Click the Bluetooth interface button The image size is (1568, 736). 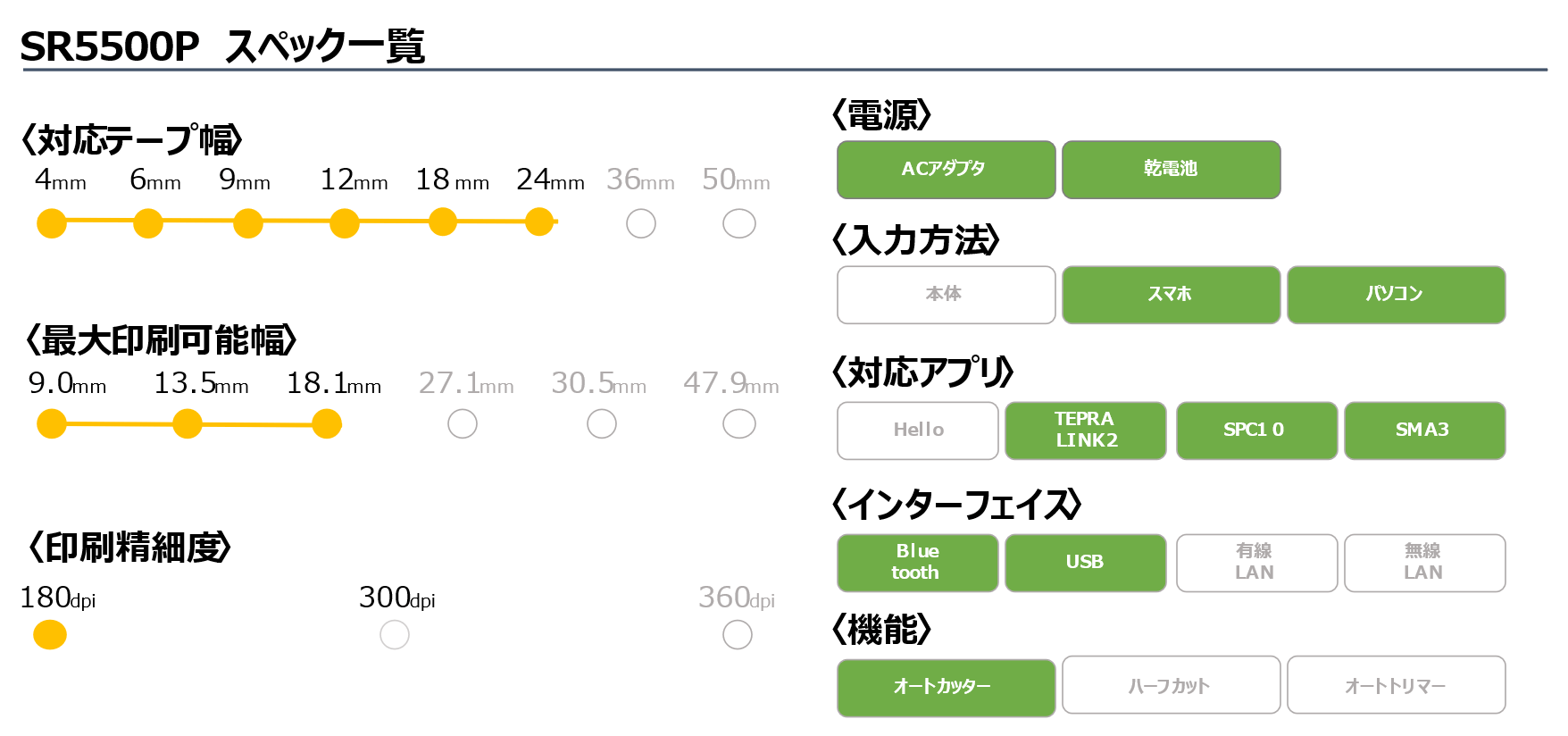click(918, 563)
